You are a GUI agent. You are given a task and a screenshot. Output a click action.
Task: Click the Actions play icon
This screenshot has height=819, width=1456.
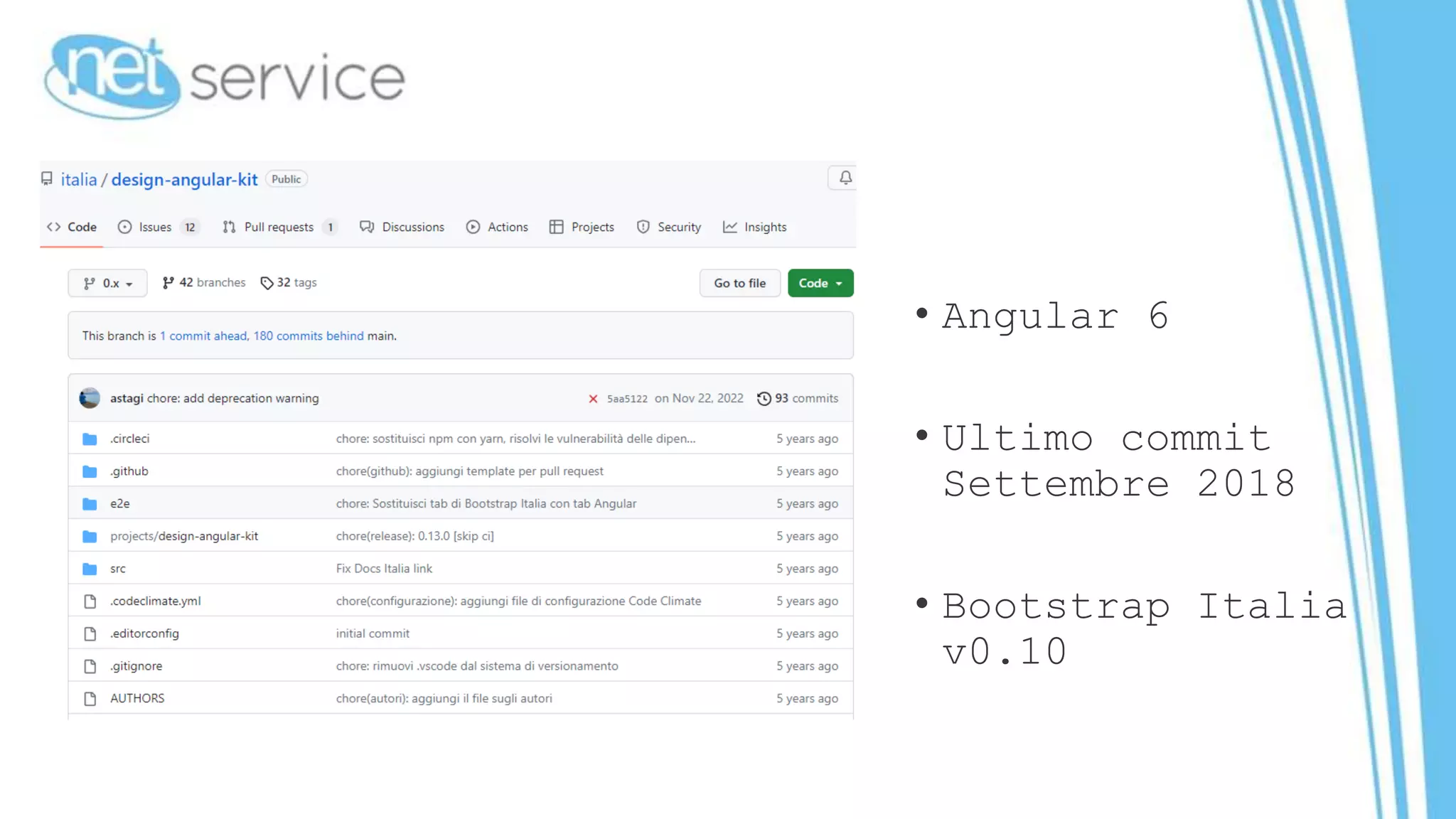click(x=473, y=227)
